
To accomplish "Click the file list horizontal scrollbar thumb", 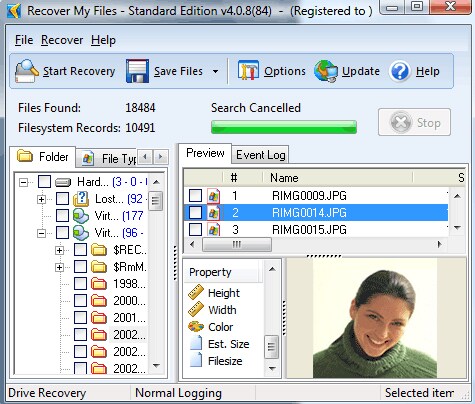I will (x=237, y=244).
